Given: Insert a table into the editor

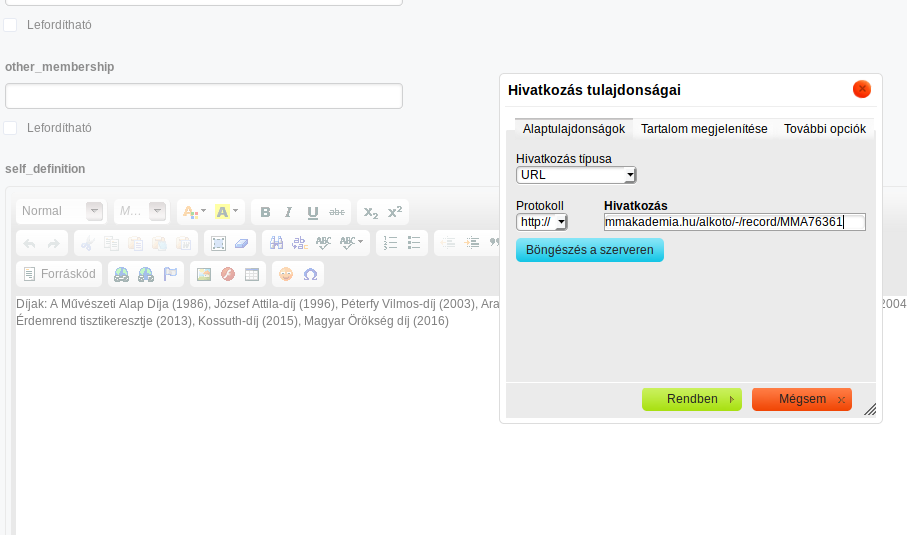Looking at the screenshot, I should point(252,275).
